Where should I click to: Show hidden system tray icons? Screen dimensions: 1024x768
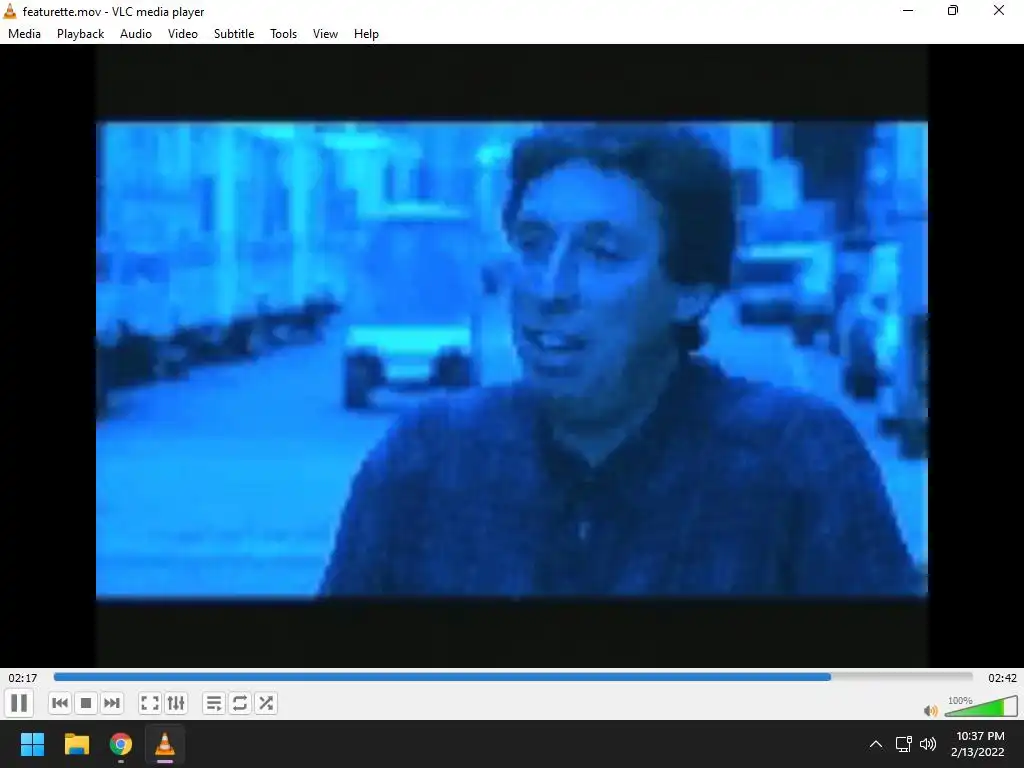click(x=876, y=744)
